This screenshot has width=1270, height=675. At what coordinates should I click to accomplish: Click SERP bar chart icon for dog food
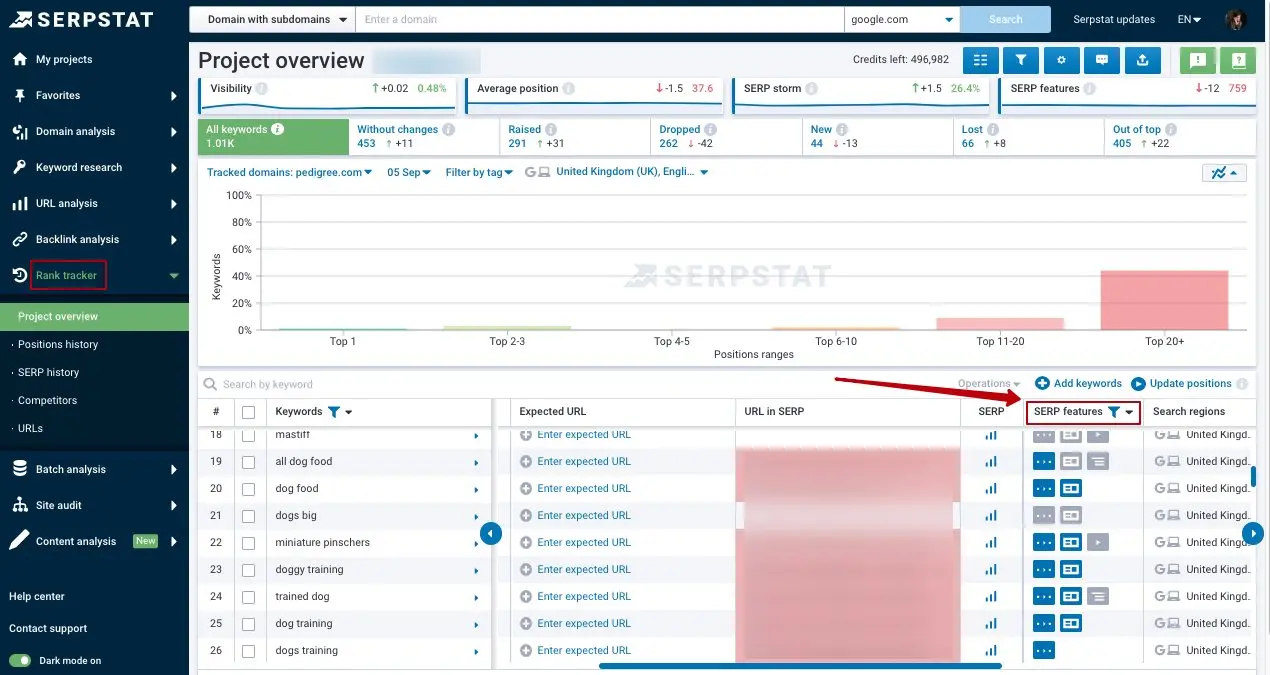click(x=991, y=489)
